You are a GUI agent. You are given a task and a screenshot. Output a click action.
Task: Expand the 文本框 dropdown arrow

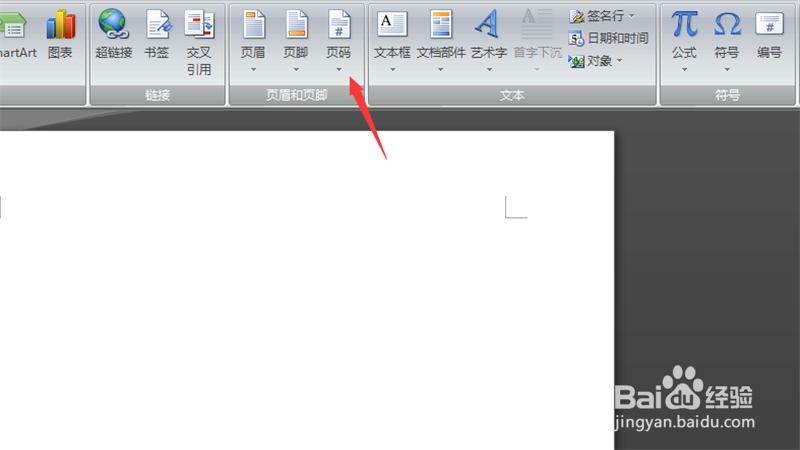click(393, 69)
